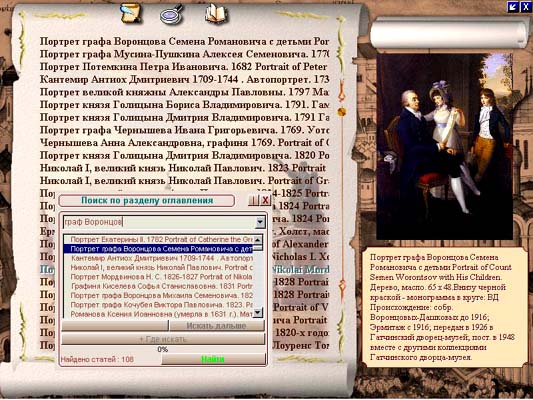Select result 'Портрет Екатерины II. 1782'
Image resolution: width=533 pixels, height=400 pixels.
click(161, 239)
